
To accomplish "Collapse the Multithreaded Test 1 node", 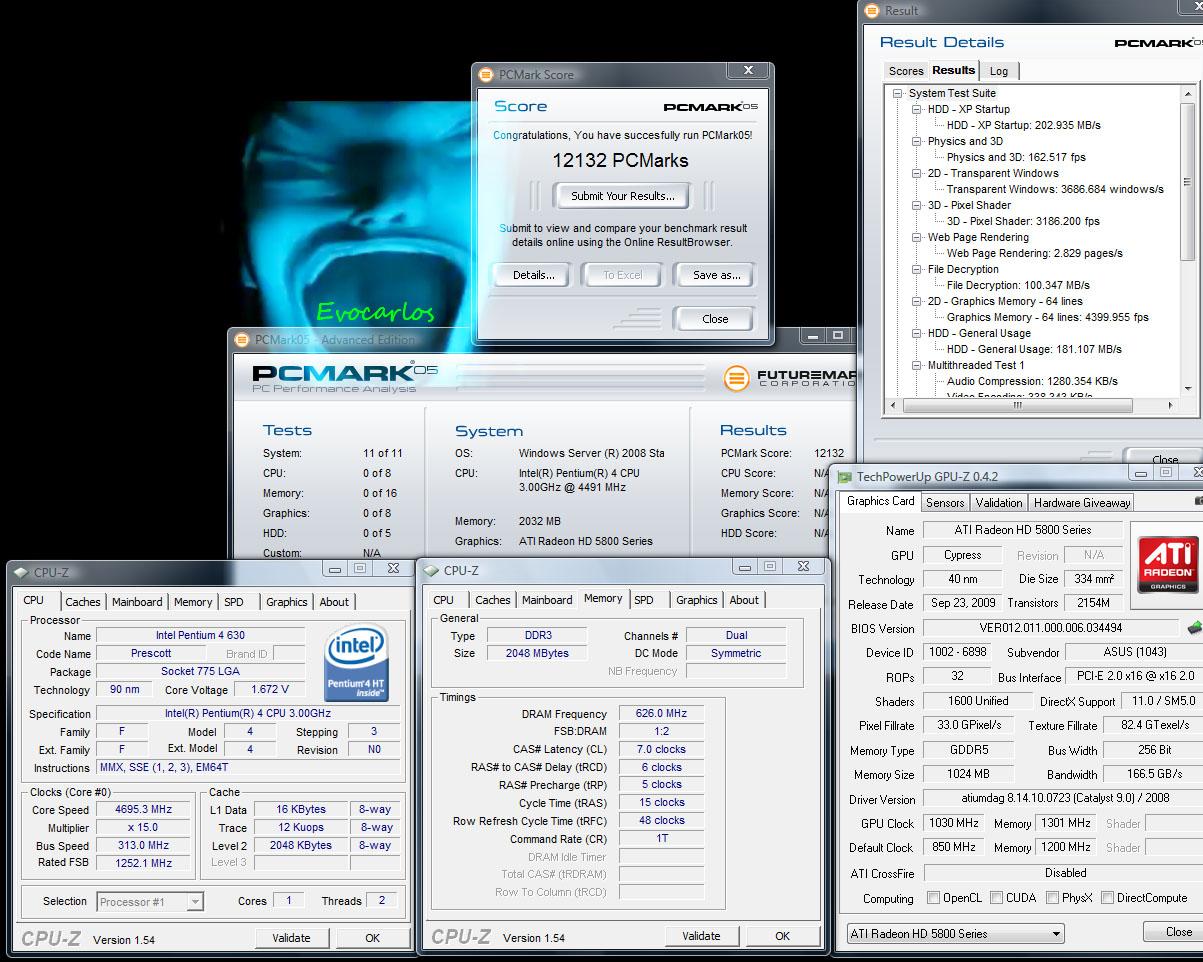I will tap(917, 365).
